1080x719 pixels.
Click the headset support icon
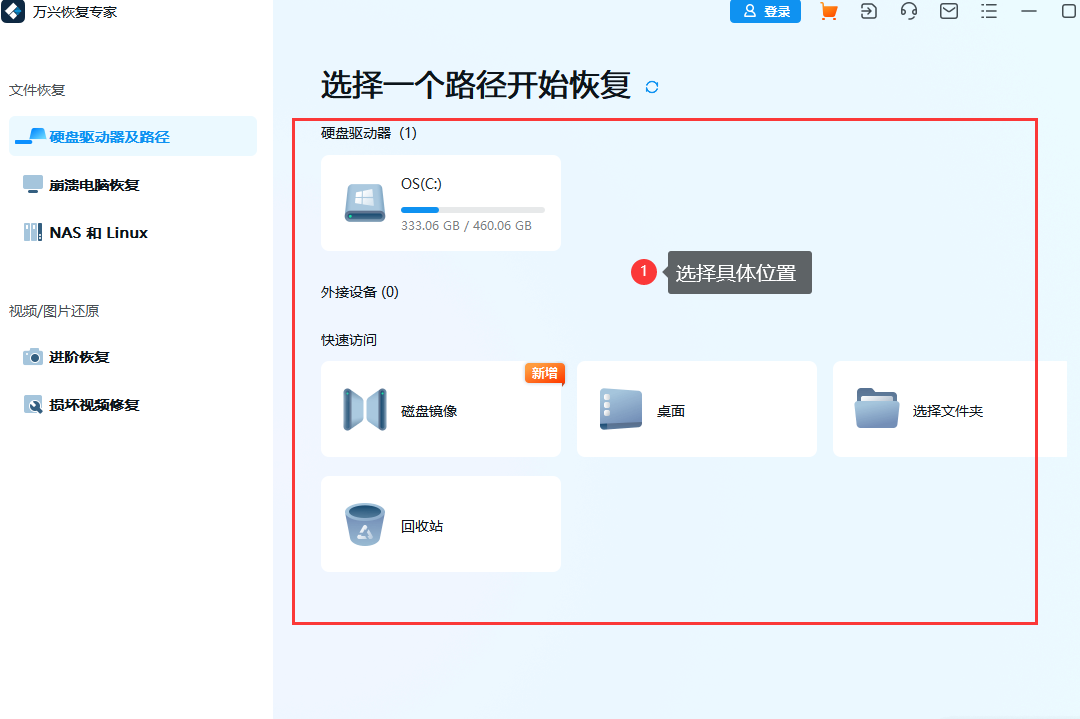908,12
